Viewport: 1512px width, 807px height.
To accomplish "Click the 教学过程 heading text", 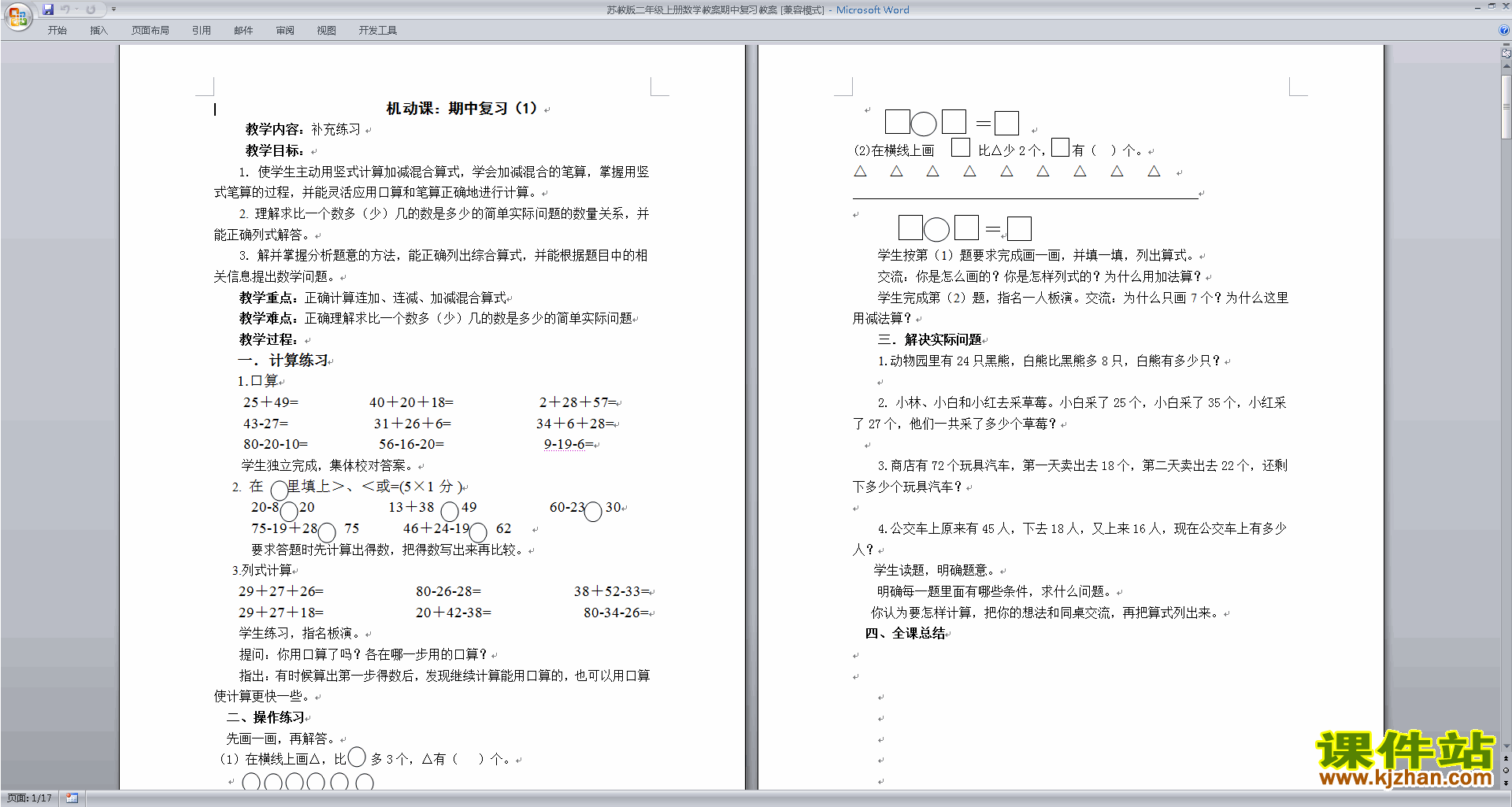I will click(269, 339).
